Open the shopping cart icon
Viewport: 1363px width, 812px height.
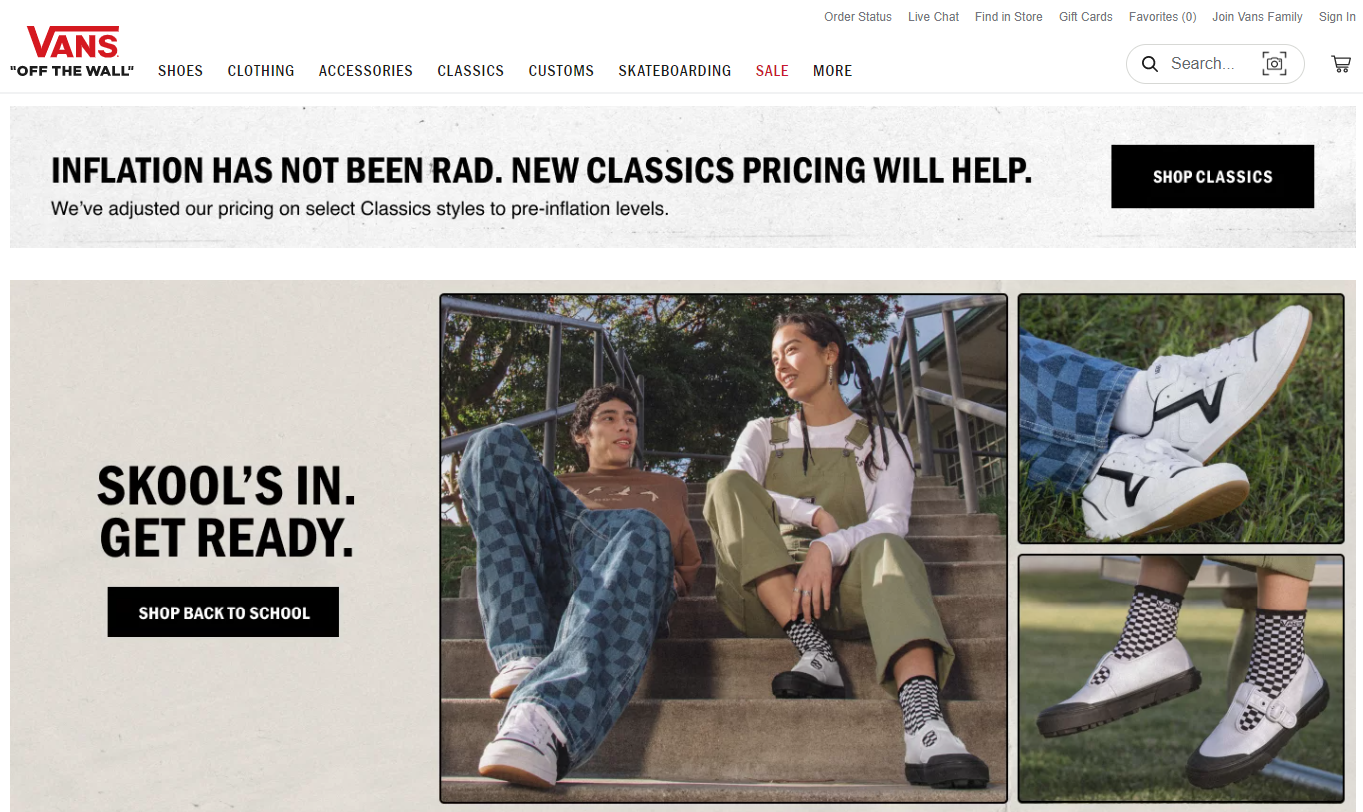[x=1341, y=64]
